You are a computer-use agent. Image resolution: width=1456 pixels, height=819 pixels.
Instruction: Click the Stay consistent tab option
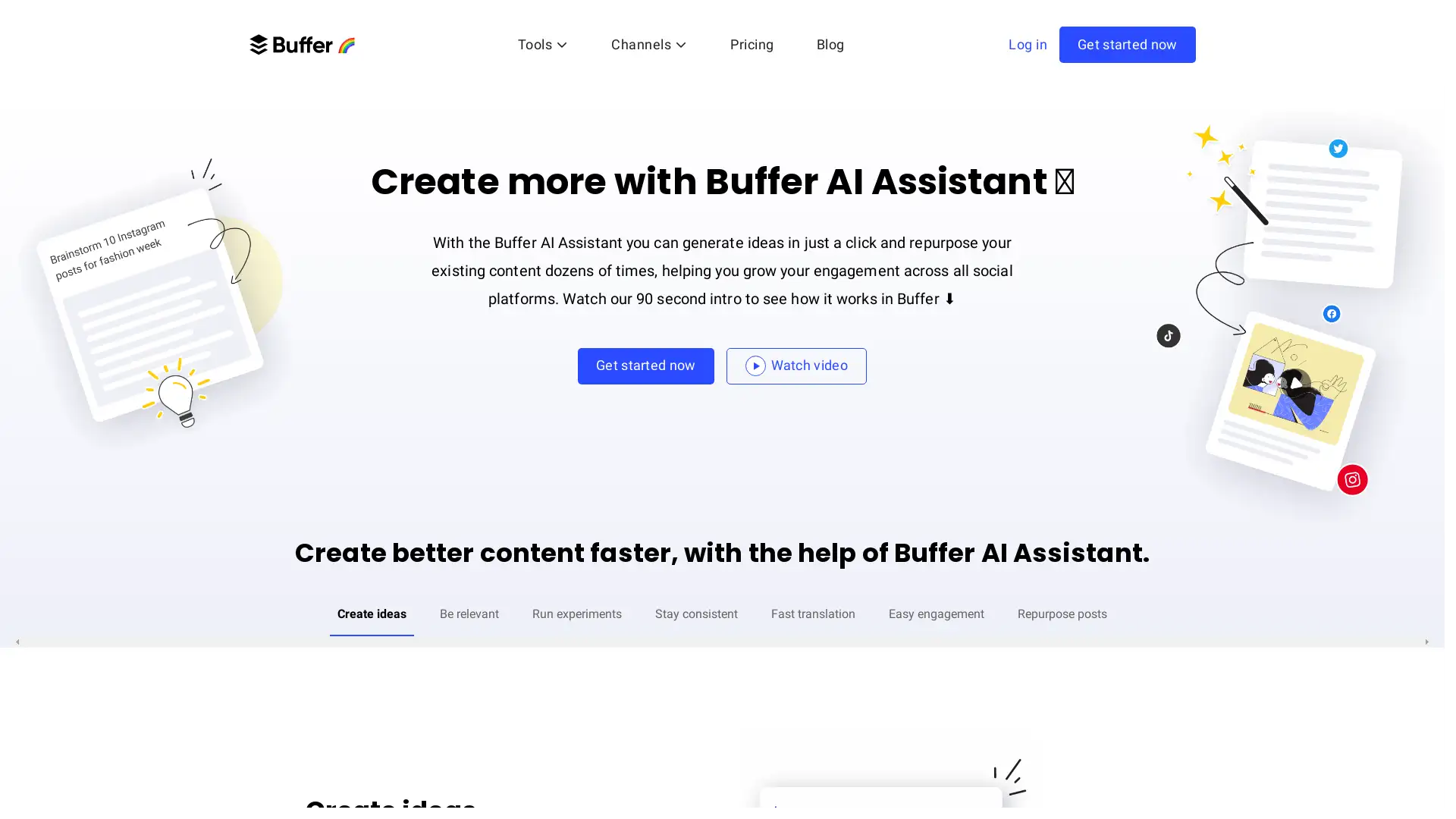pos(696,614)
